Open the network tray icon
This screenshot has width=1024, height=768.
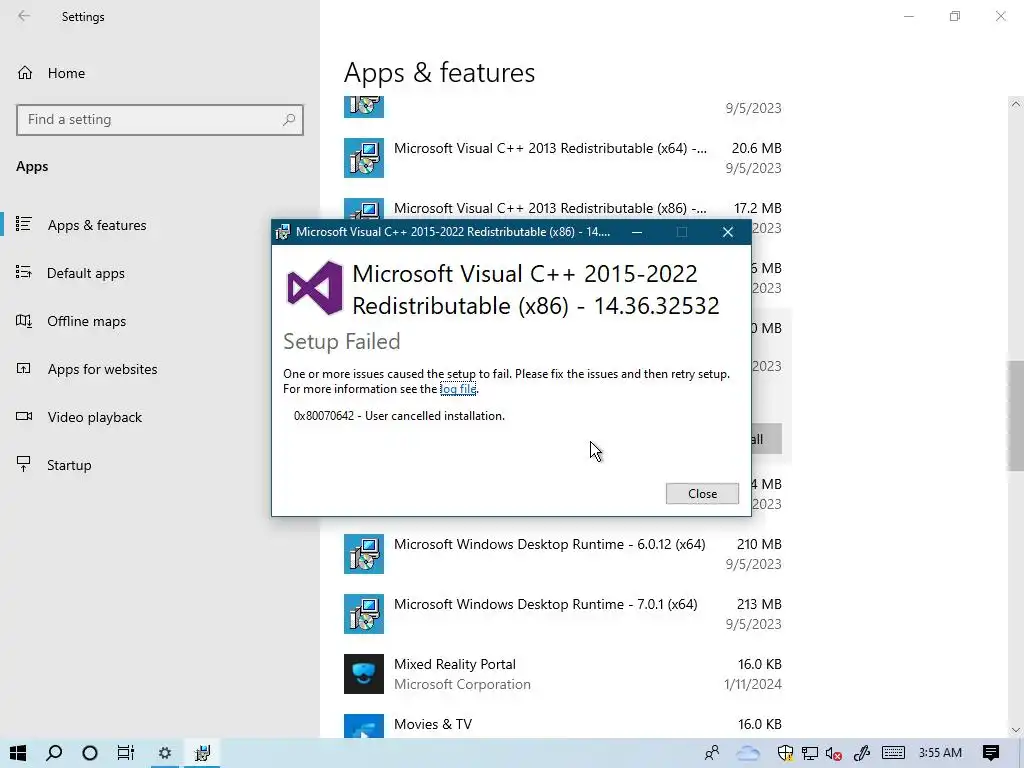point(810,753)
